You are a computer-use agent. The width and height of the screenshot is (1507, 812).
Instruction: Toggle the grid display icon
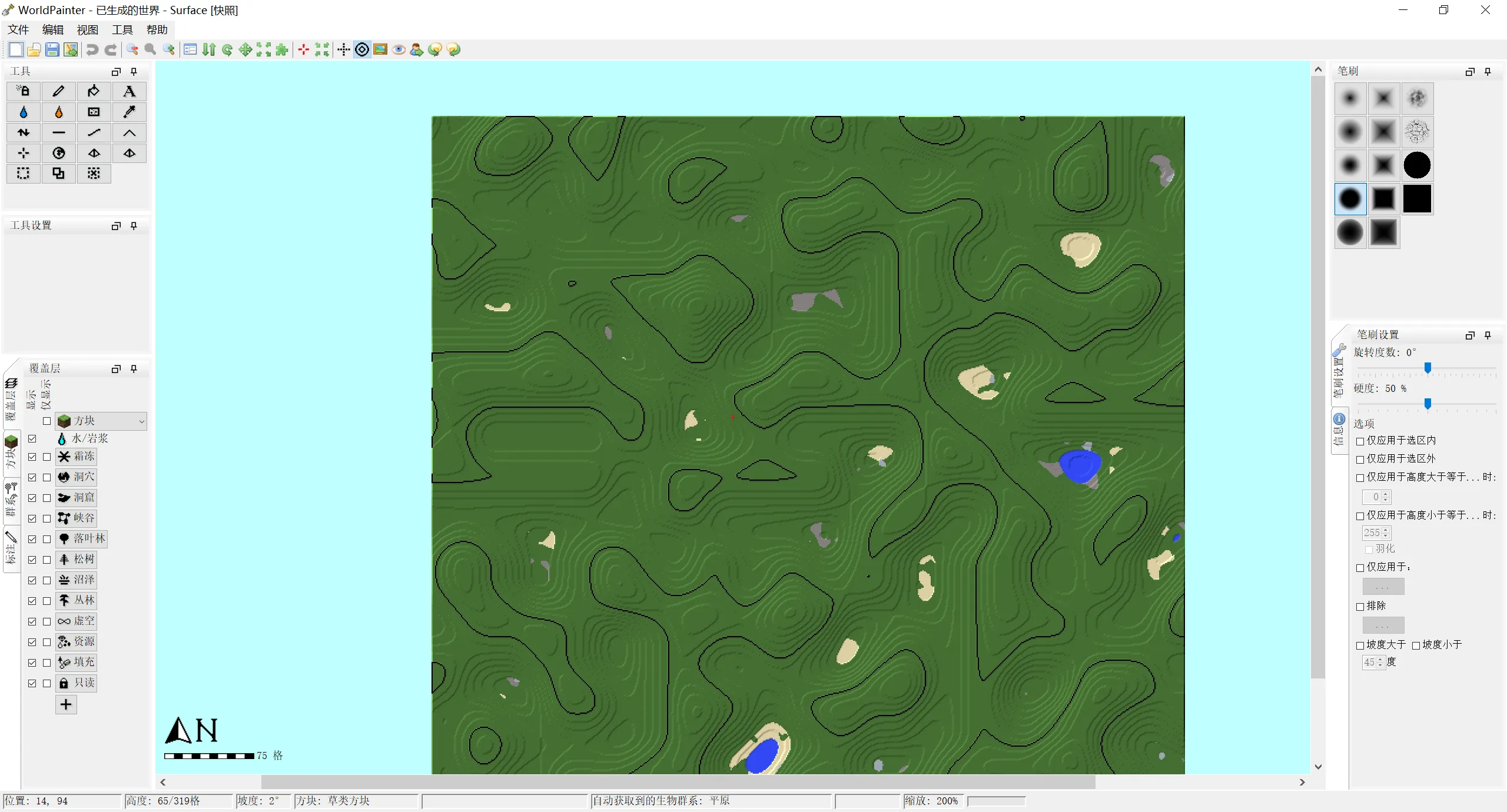pos(344,50)
